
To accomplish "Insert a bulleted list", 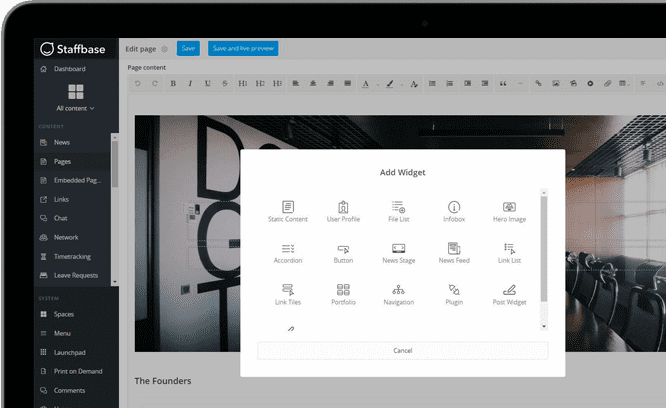I will pos(432,84).
